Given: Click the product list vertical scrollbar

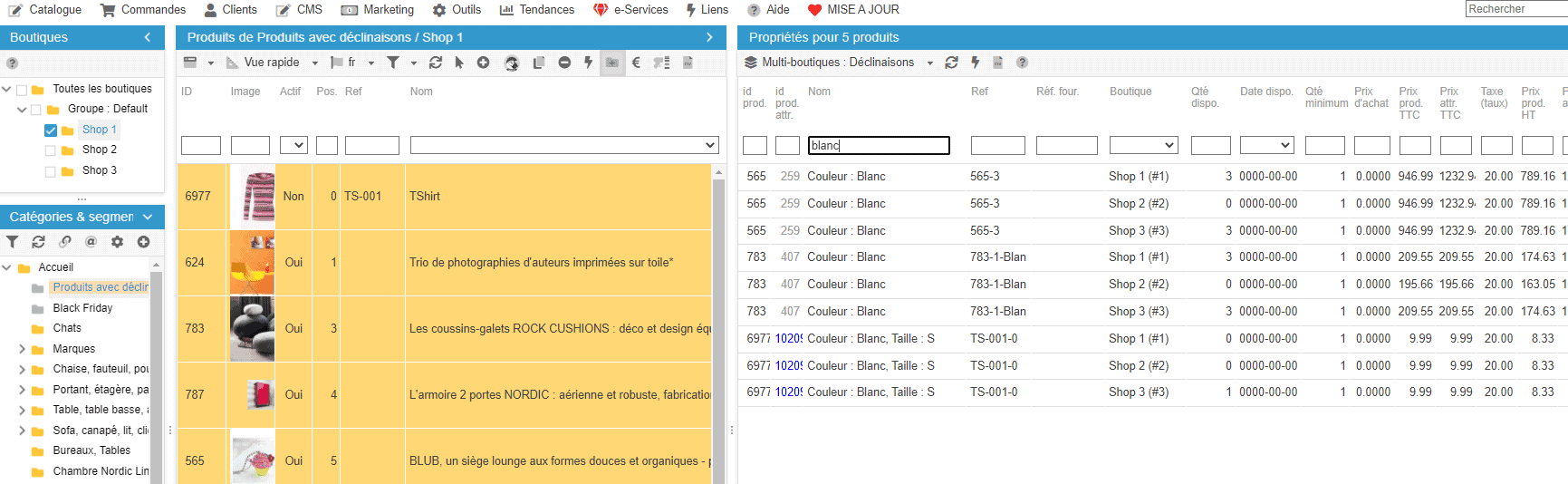Looking at the screenshot, I should [x=719, y=326].
